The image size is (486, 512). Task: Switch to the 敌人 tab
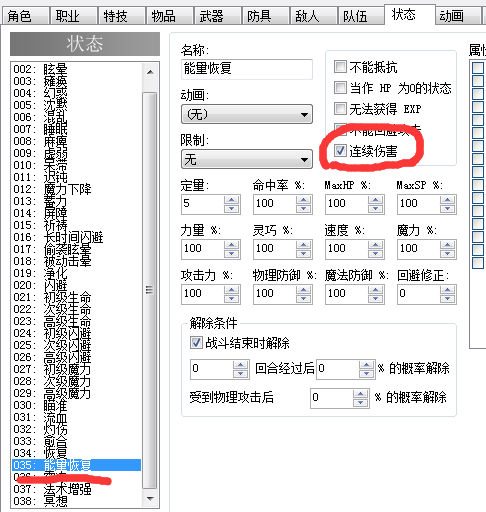(314, 16)
